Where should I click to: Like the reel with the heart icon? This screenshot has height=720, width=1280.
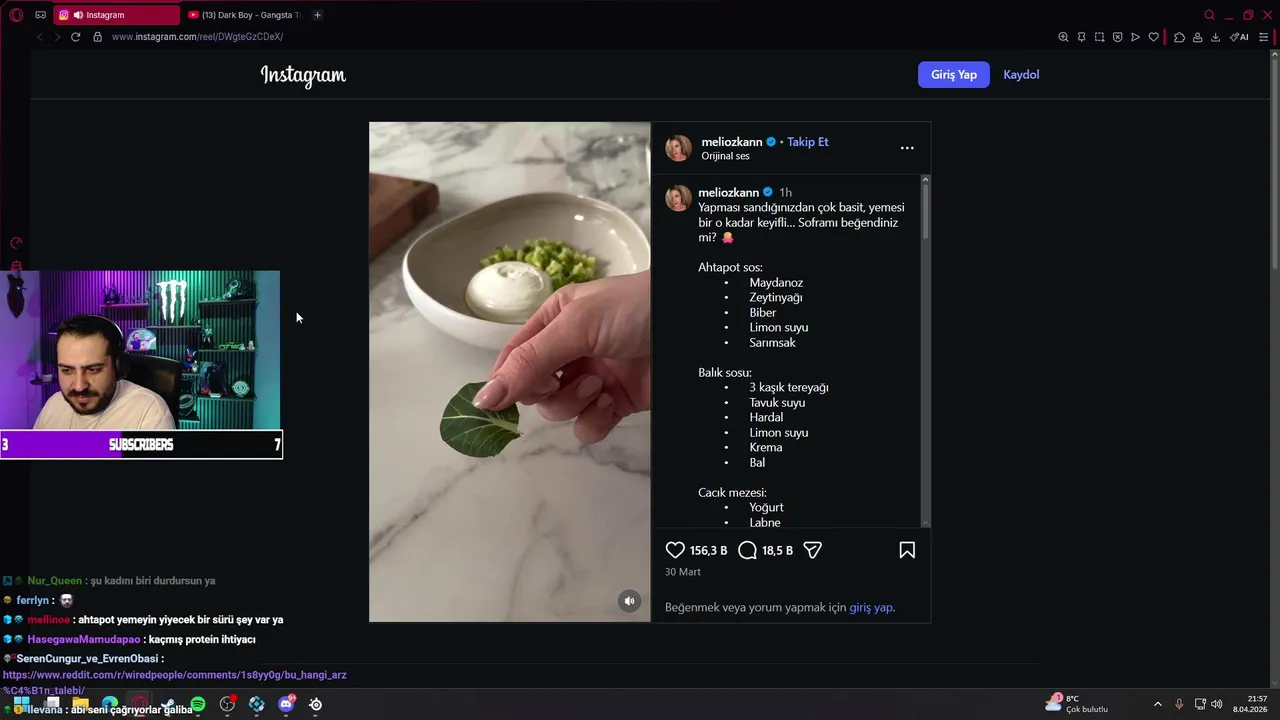[675, 550]
